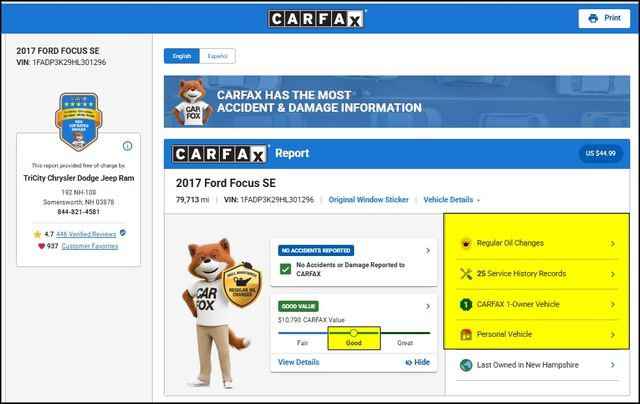
Task: Expand the Good Value card chevron
Action: click(x=428, y=306)
